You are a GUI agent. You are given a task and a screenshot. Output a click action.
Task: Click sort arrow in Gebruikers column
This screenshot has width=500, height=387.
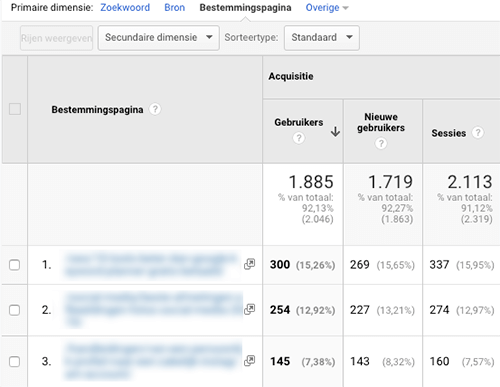pos(335,131)
